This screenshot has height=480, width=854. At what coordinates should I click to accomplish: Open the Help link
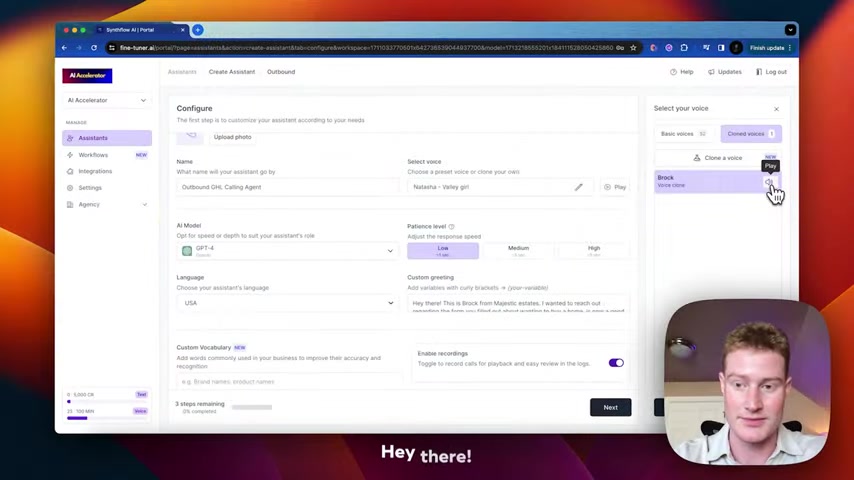pos(681,72)
